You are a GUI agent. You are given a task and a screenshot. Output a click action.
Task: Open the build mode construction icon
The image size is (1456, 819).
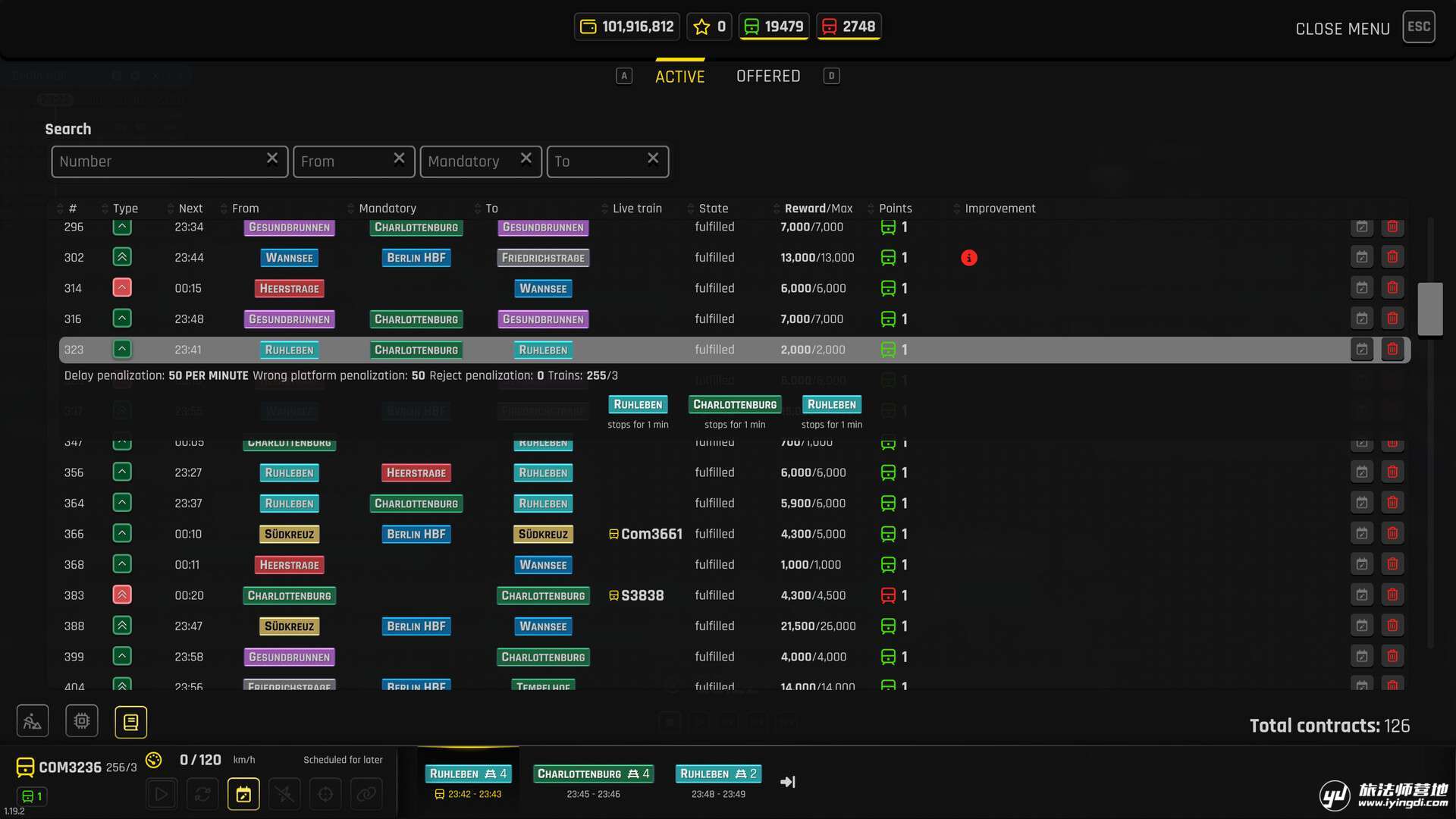[33, 721]
